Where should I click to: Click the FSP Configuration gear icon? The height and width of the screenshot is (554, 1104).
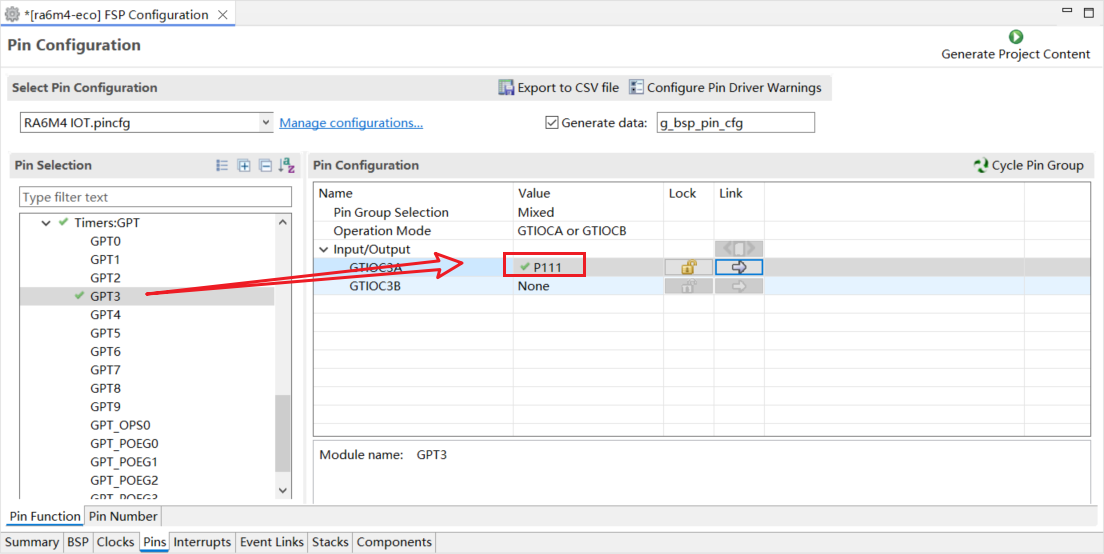[x=12, y=14]
